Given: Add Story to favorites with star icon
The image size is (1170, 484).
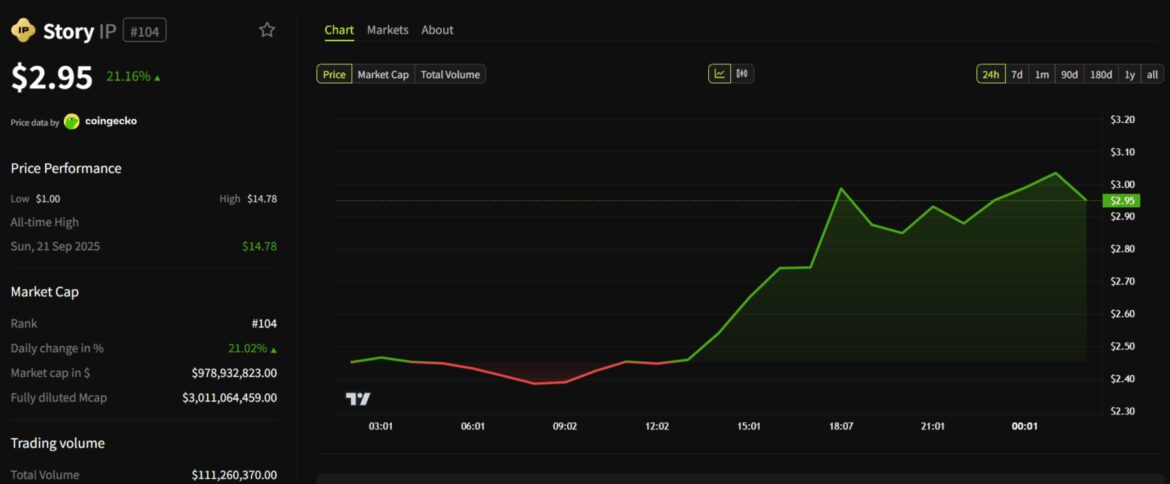Looking at the screenshot, I should click(x=267, y=30).
